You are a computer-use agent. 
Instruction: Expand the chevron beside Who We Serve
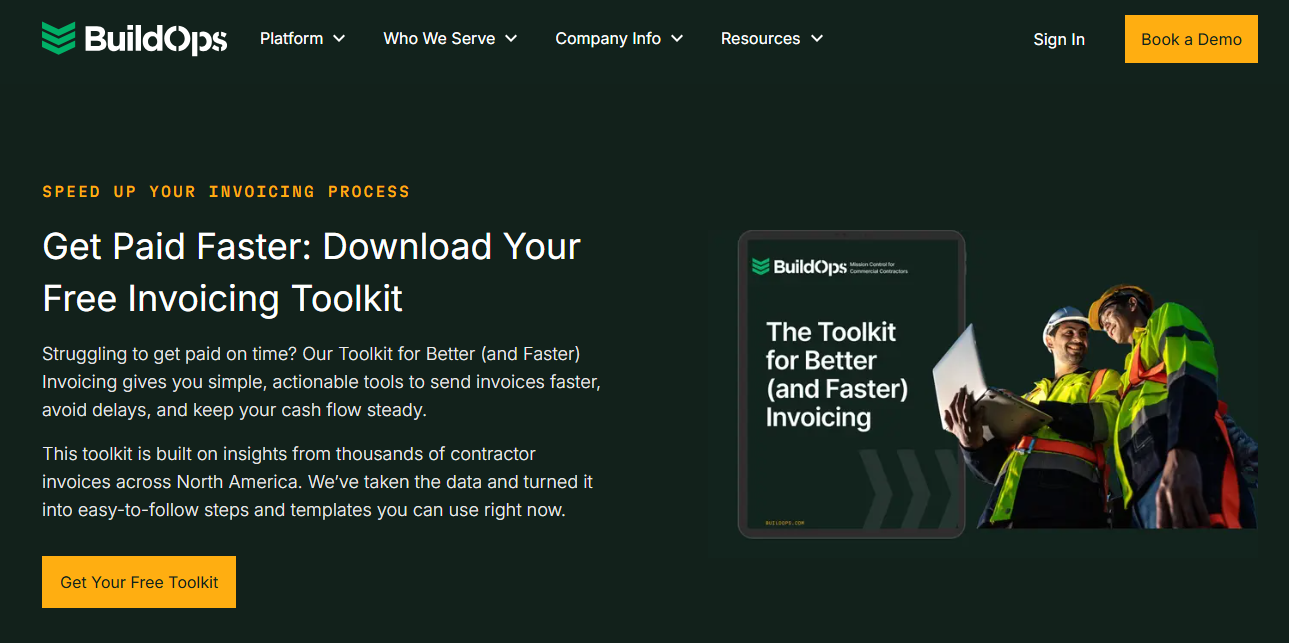(x=511, y=39)
